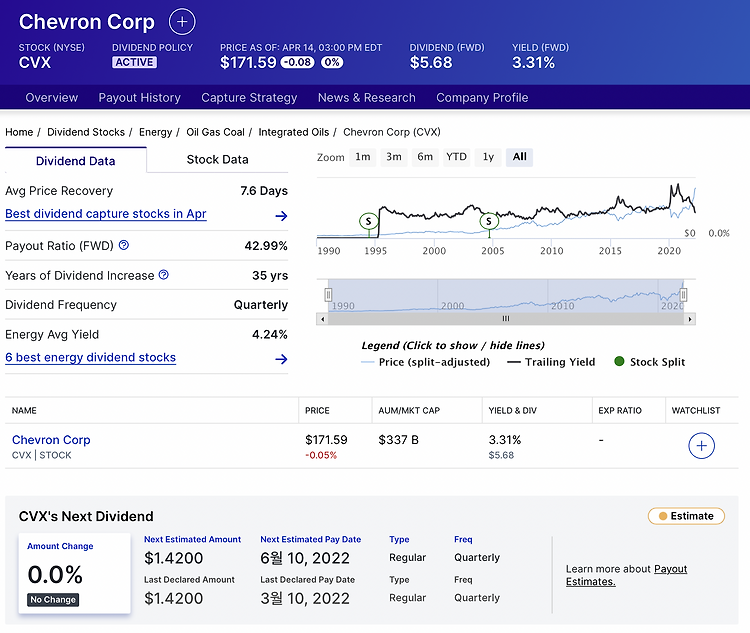Click $5.68 Dividend (FWD) value in header
The height and width of the screenshot is (633, 750).
click(x=431, y=62)
